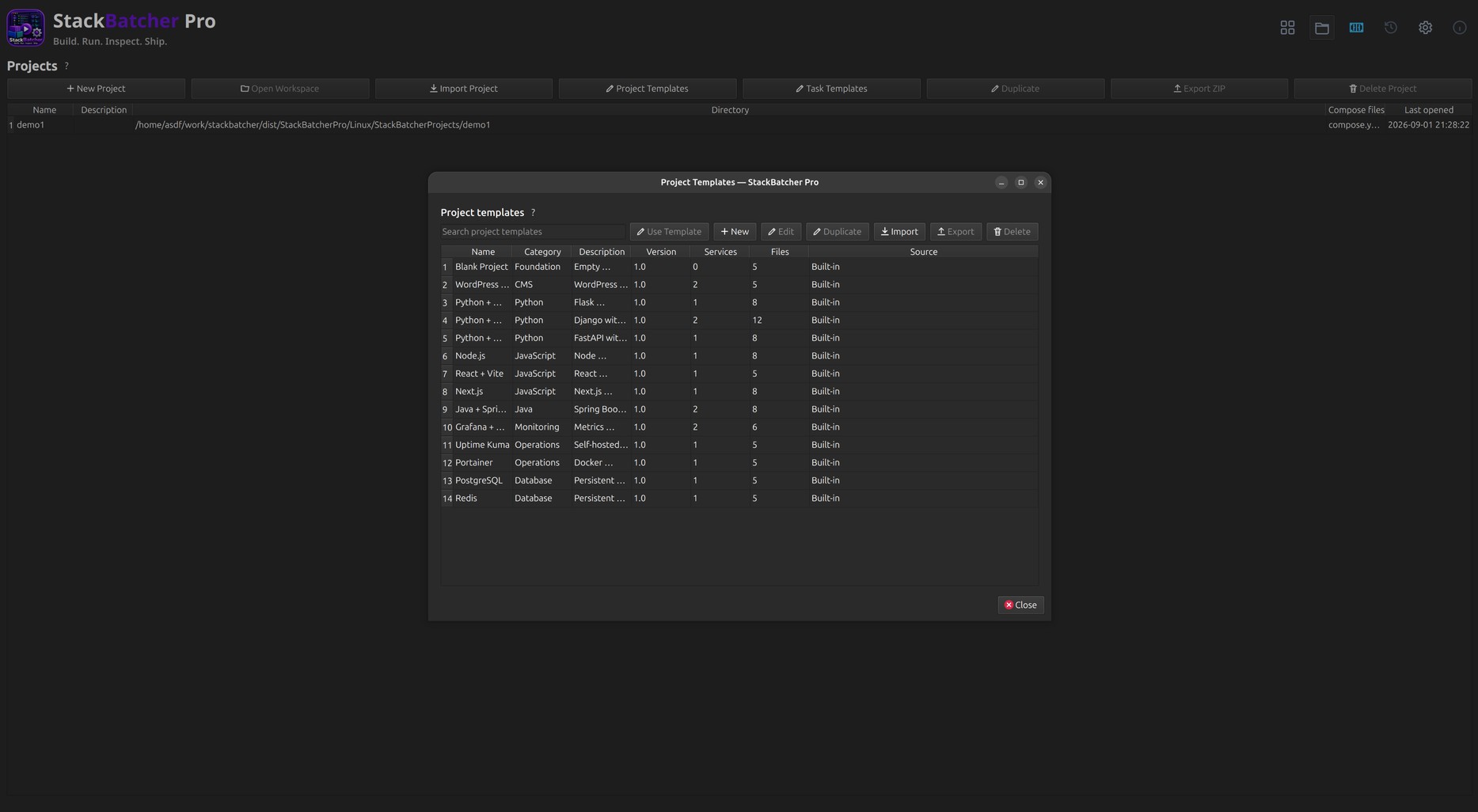Open the dashboard grid view icon

point(1287,28)
